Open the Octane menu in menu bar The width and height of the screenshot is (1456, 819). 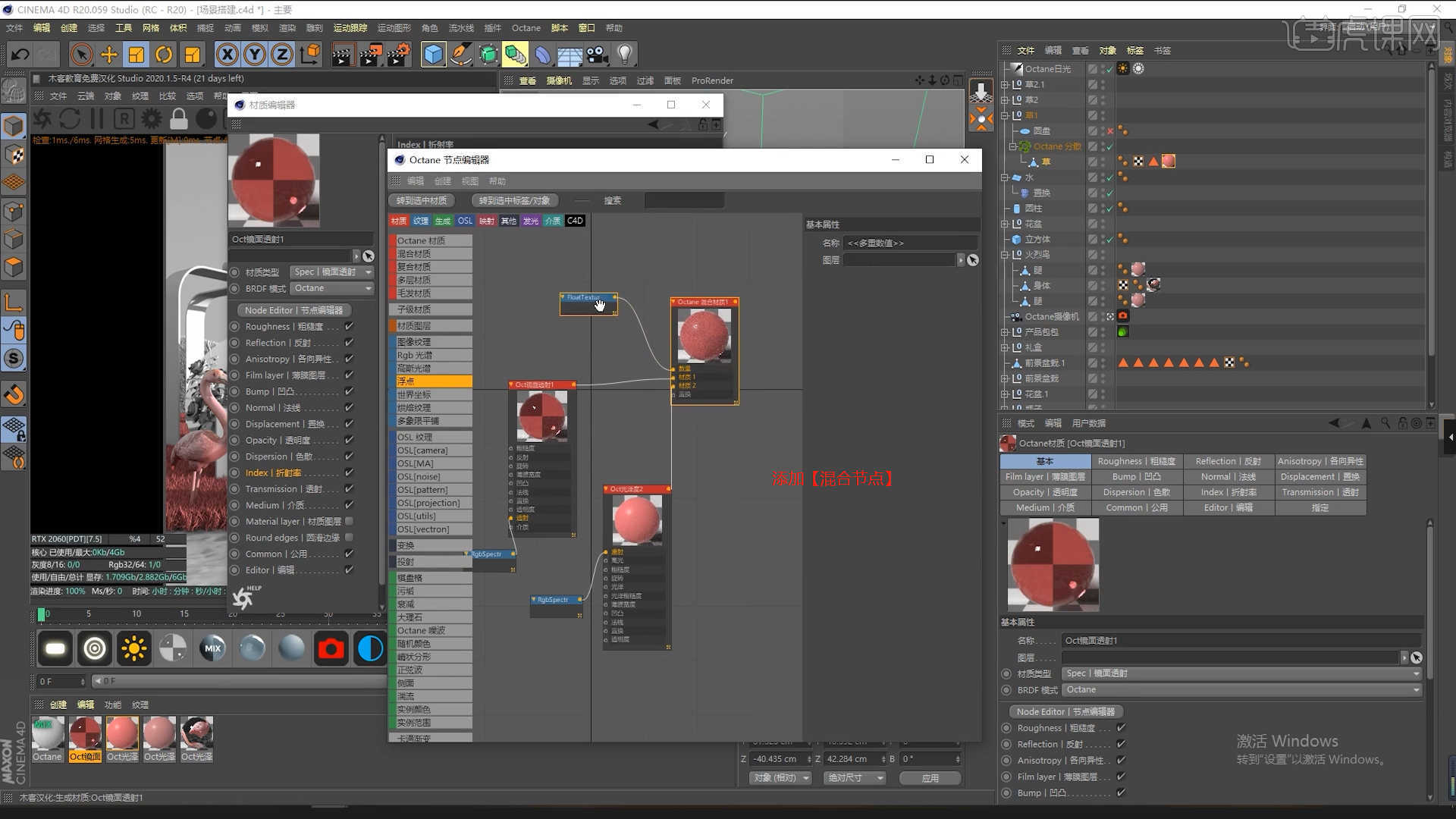click(526, 28)
